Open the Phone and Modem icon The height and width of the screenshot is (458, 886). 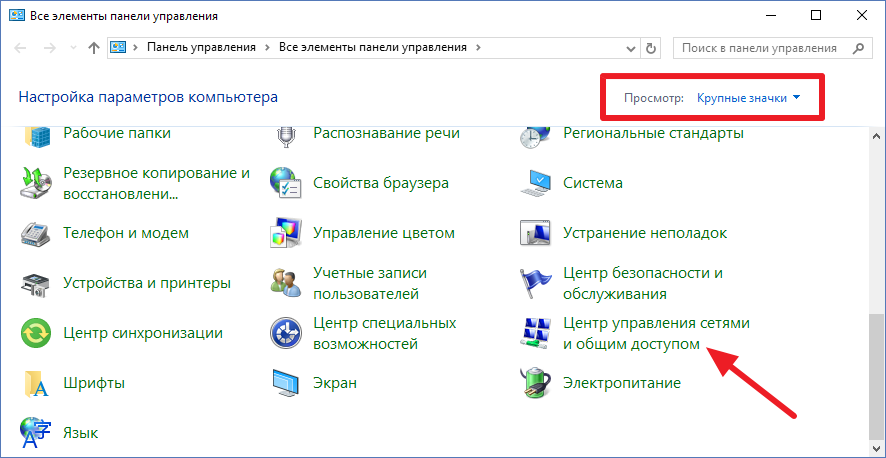coord(36,233)
